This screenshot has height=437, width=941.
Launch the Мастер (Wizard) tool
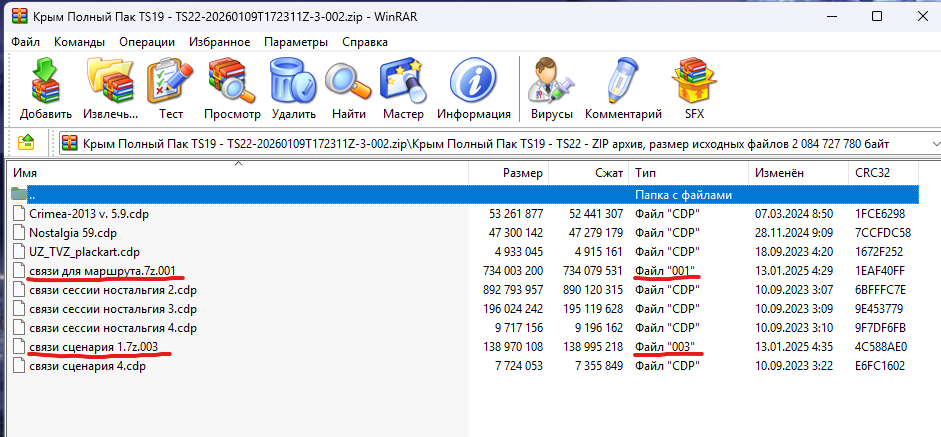(402, 90)
